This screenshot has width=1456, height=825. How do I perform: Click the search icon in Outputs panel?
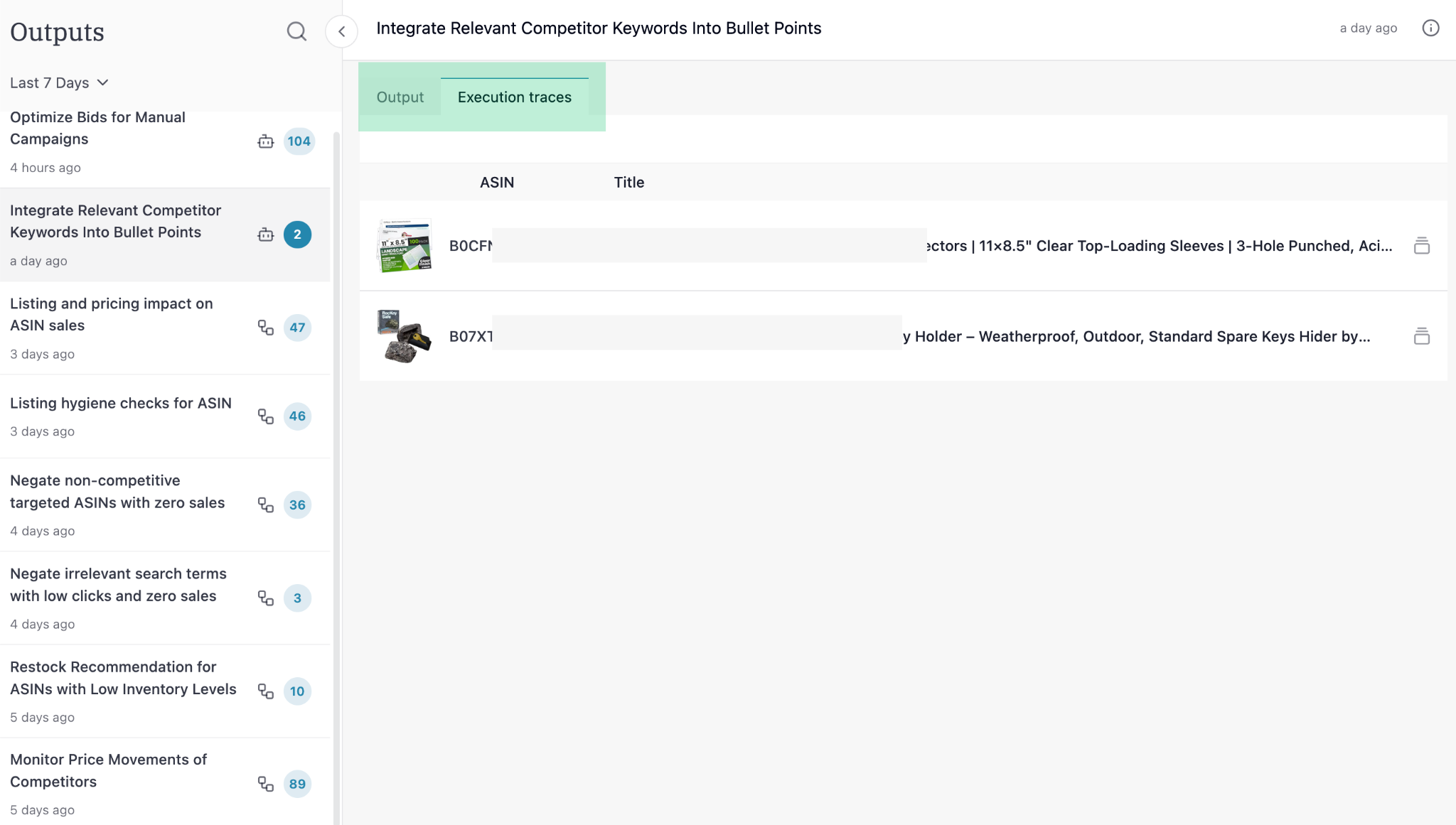296,31
